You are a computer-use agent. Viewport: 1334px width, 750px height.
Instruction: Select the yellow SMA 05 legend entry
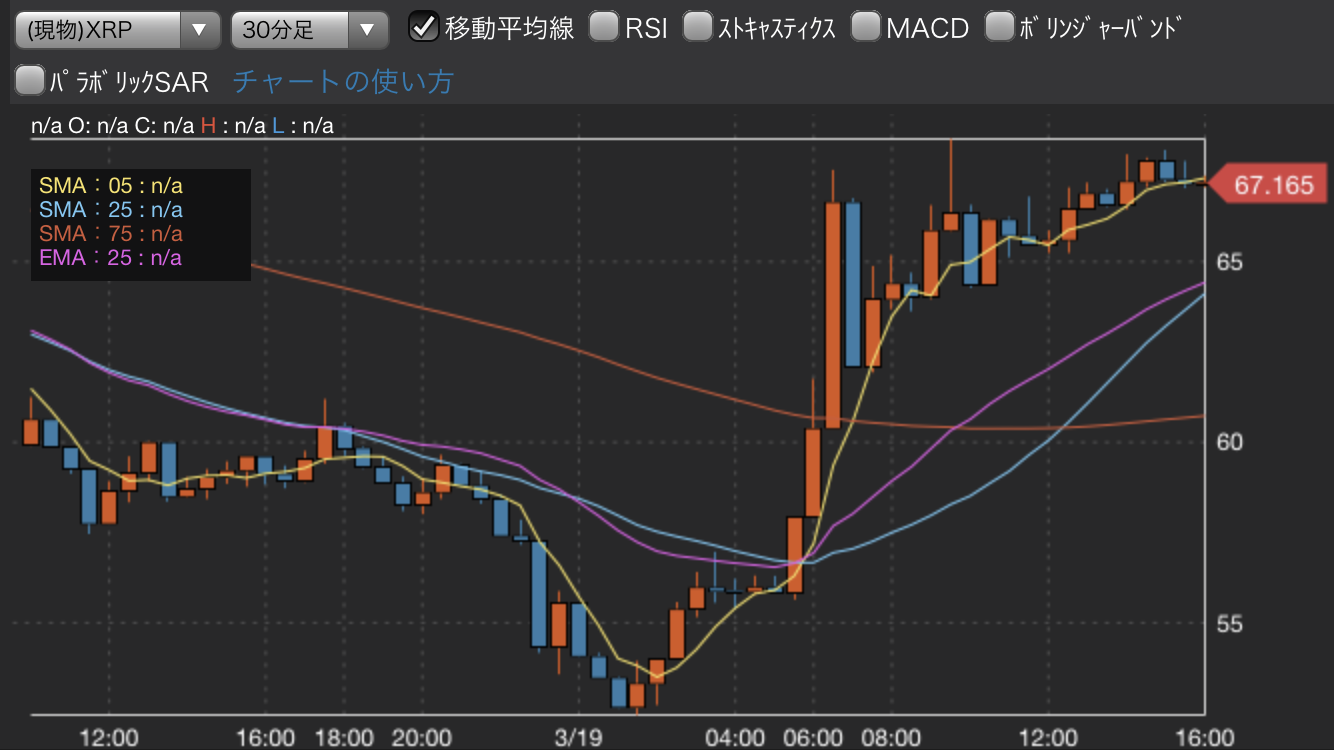(111, 186)
